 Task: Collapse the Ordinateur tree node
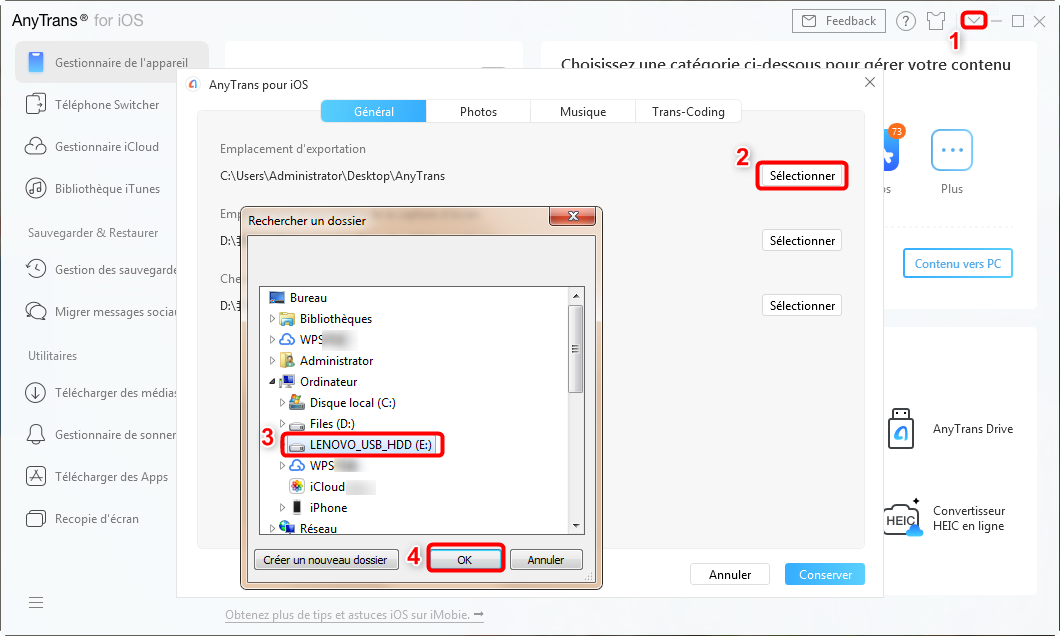[x=271, y=382]
